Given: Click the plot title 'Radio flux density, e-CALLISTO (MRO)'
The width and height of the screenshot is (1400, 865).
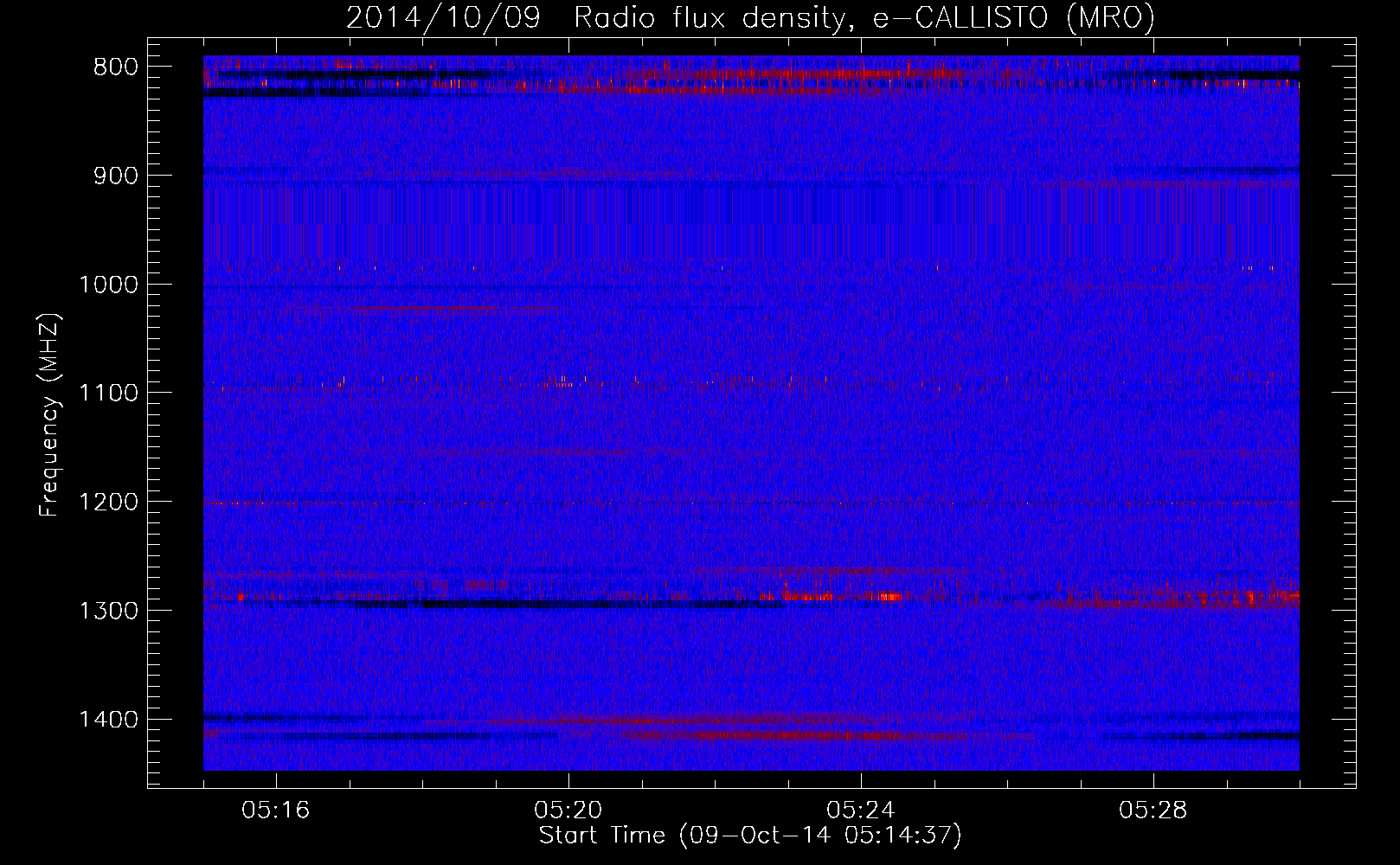Looking at the screenshot, I should click(864, 17).
